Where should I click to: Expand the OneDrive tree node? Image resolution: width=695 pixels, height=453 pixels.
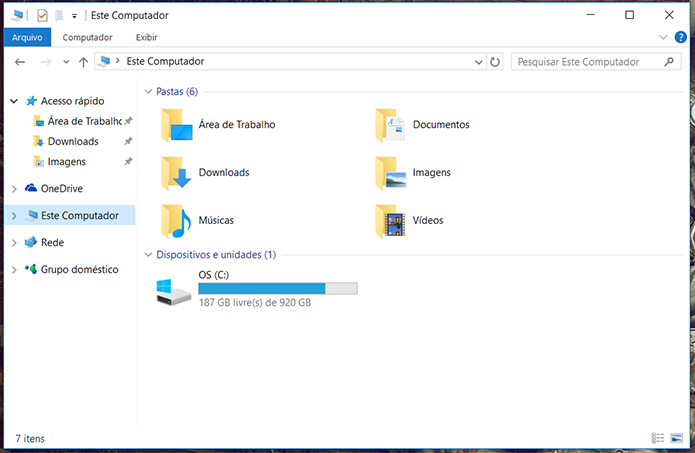point(14,189)
